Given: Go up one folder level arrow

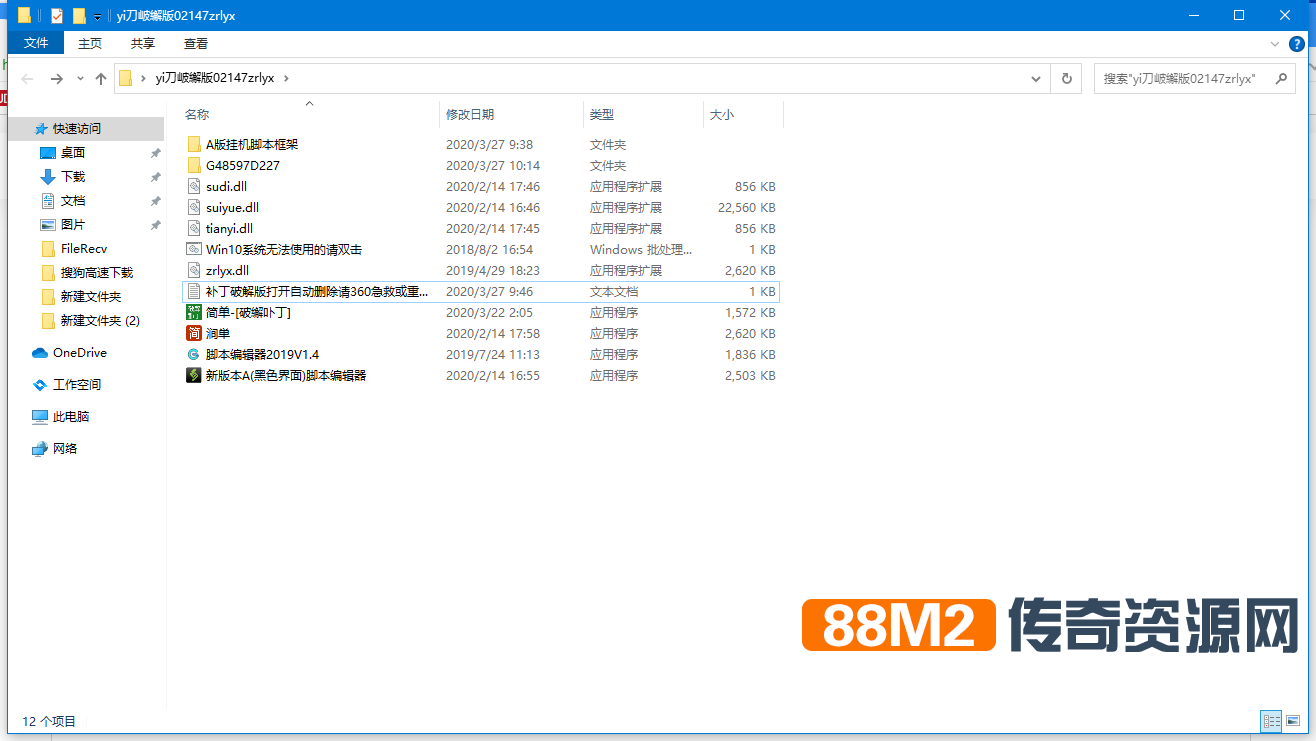Looking at the screenshot, I should click(x=101, y=78).
